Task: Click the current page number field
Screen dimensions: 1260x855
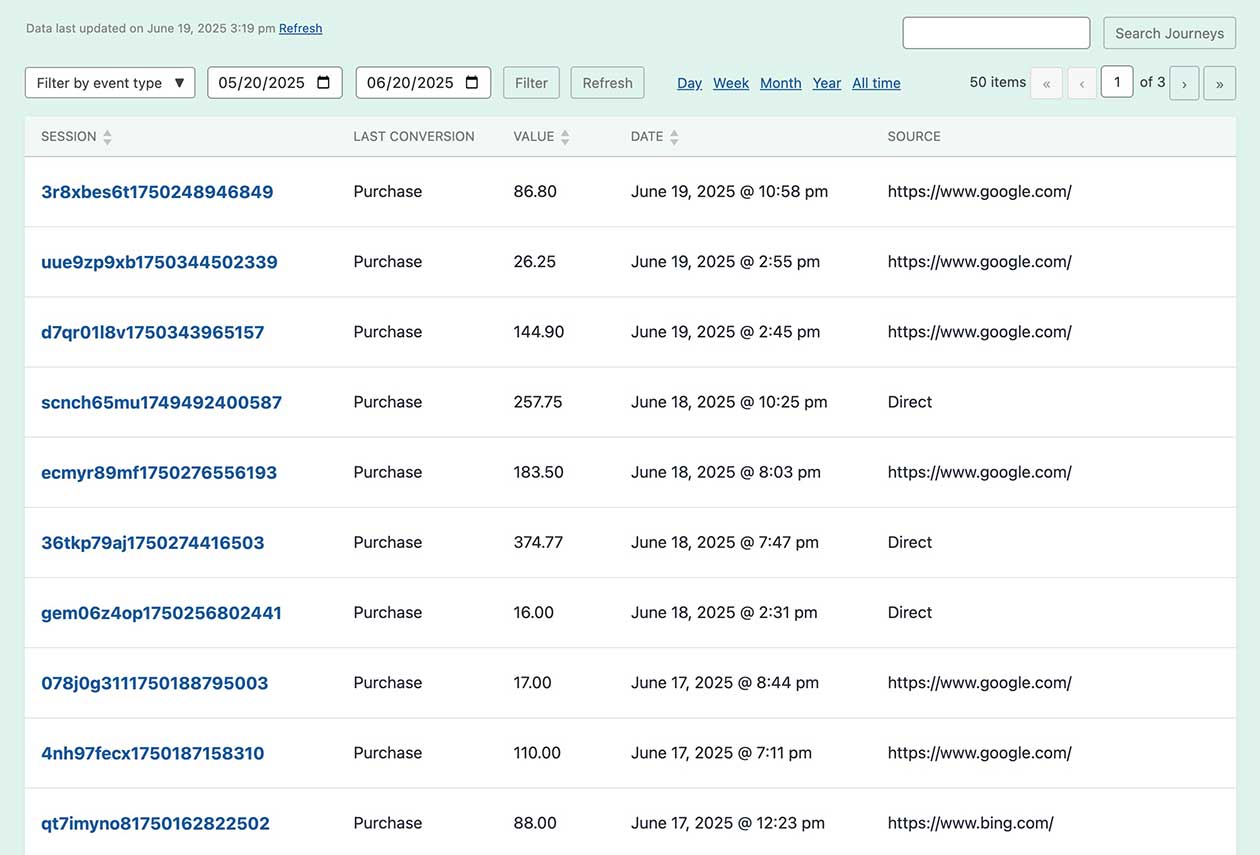Action: pos(1117,82)
